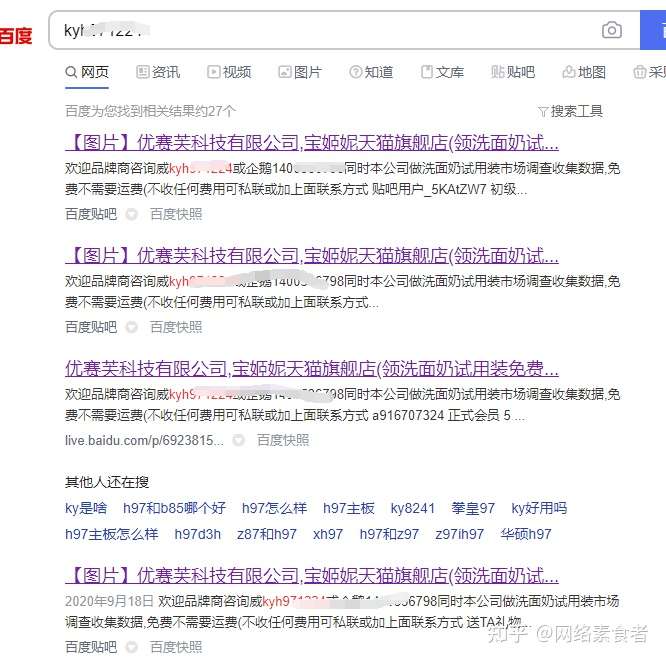The image size is (666, 662).
Task: Open 搜索工具 filter options
Action: [x=570, y=111]
